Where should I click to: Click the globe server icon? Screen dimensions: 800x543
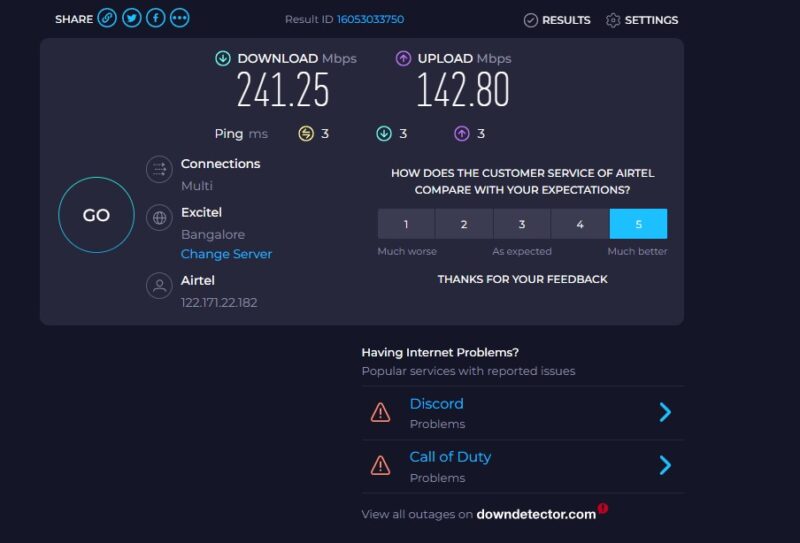[158, 218]
